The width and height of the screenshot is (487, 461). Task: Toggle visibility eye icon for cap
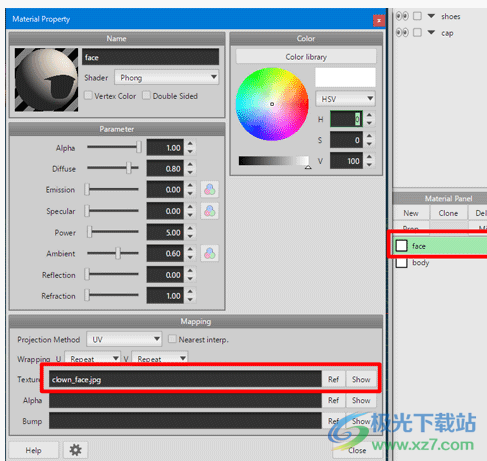[402, 32]
